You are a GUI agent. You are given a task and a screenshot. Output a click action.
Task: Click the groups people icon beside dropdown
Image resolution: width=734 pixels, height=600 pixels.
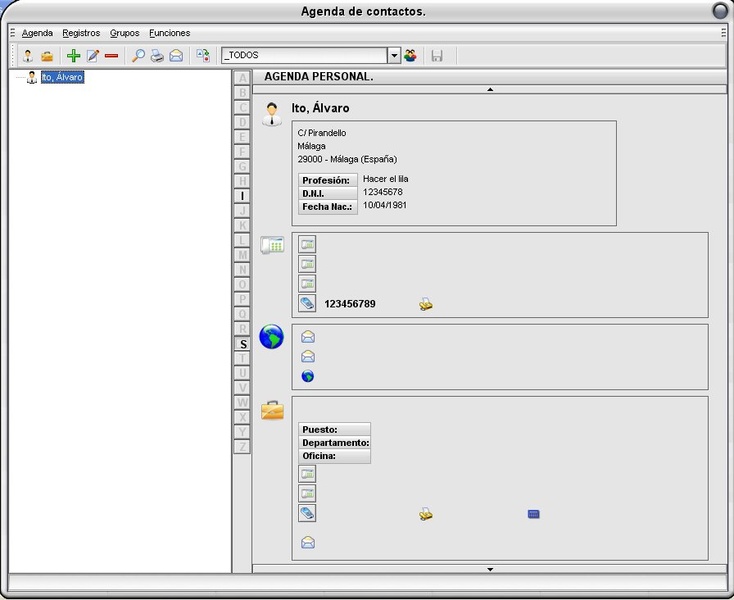[x=410, y=56]
